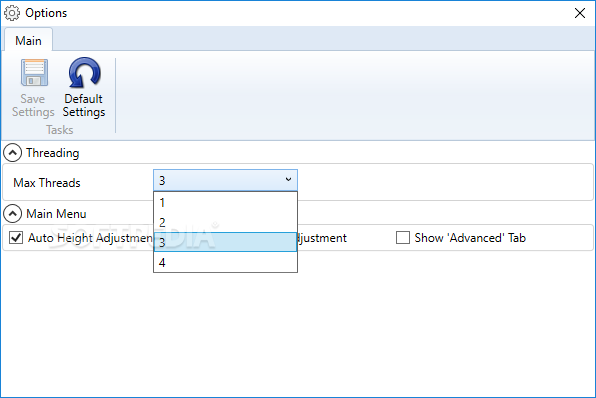This screenshot has height=398, width=596.
Task: Click the Default Settings label text
Action: coord(84,105)
